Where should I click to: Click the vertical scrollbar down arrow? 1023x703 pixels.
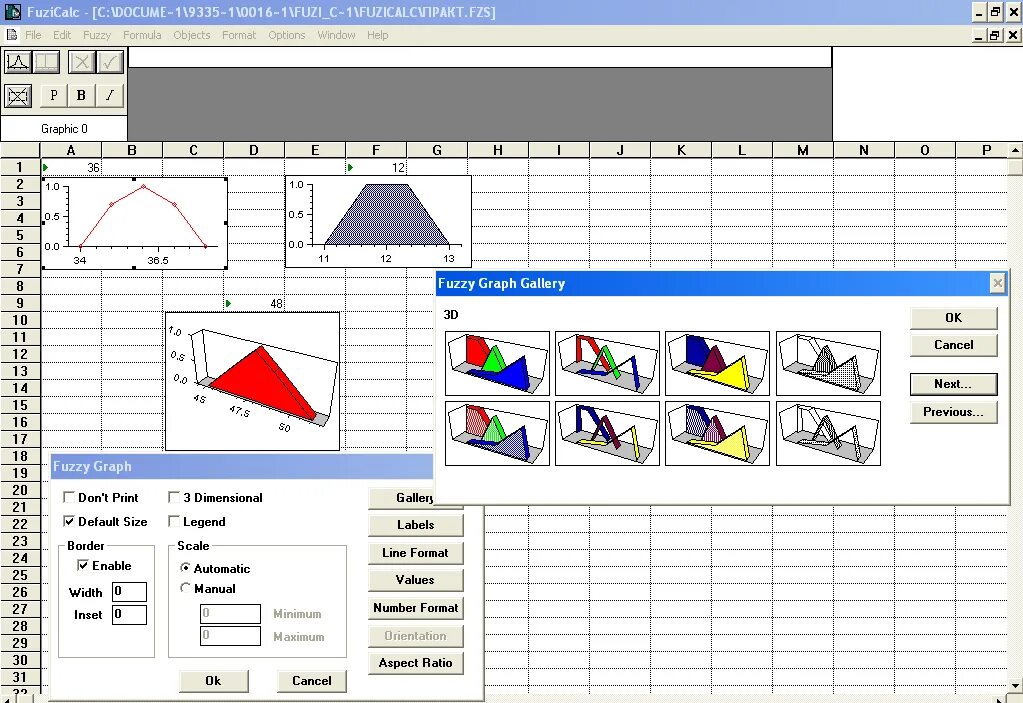pyautogui.click(x=1015, y=685)
